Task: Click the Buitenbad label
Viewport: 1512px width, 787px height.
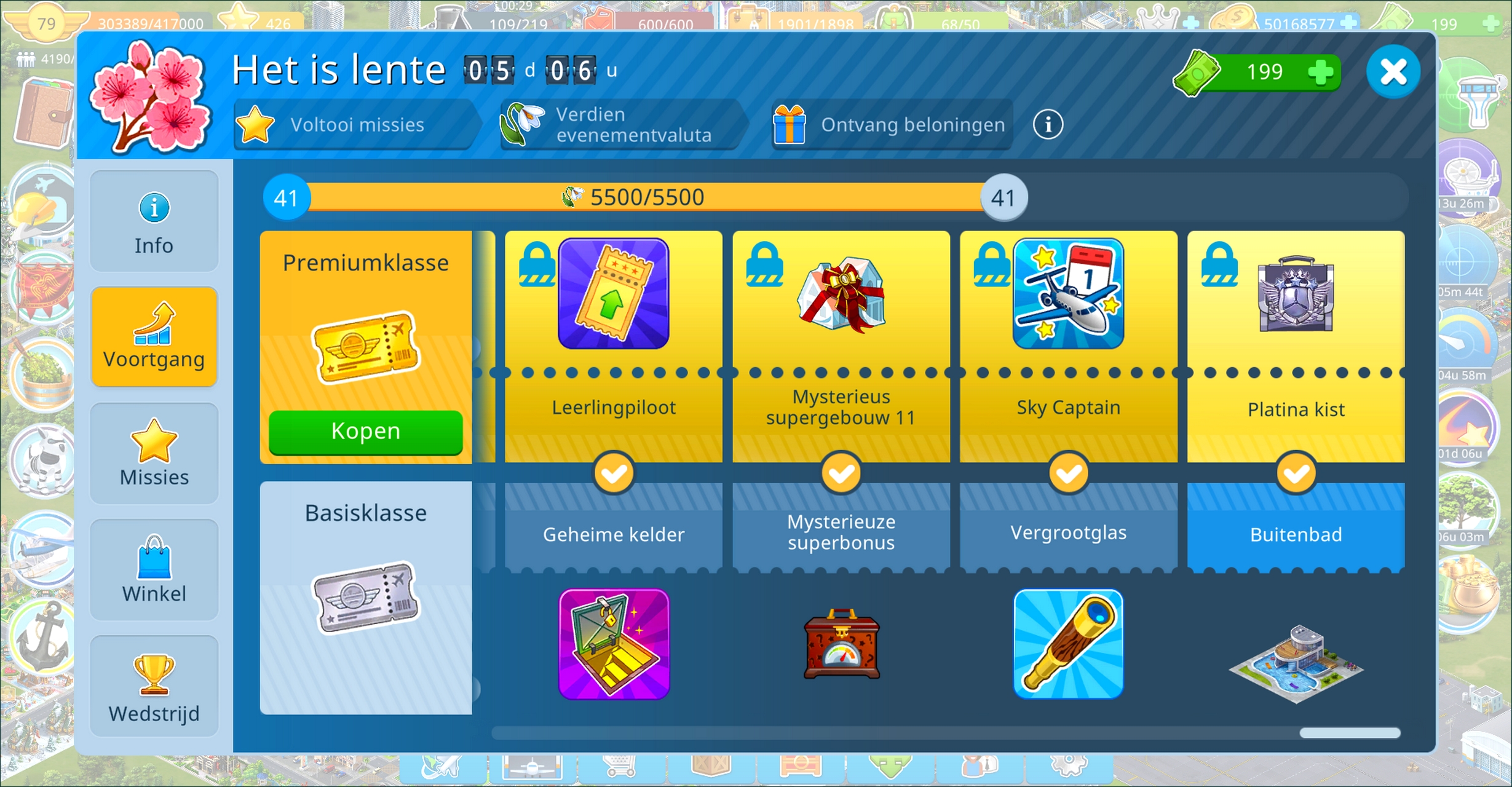Action: tap(1296, 534)
